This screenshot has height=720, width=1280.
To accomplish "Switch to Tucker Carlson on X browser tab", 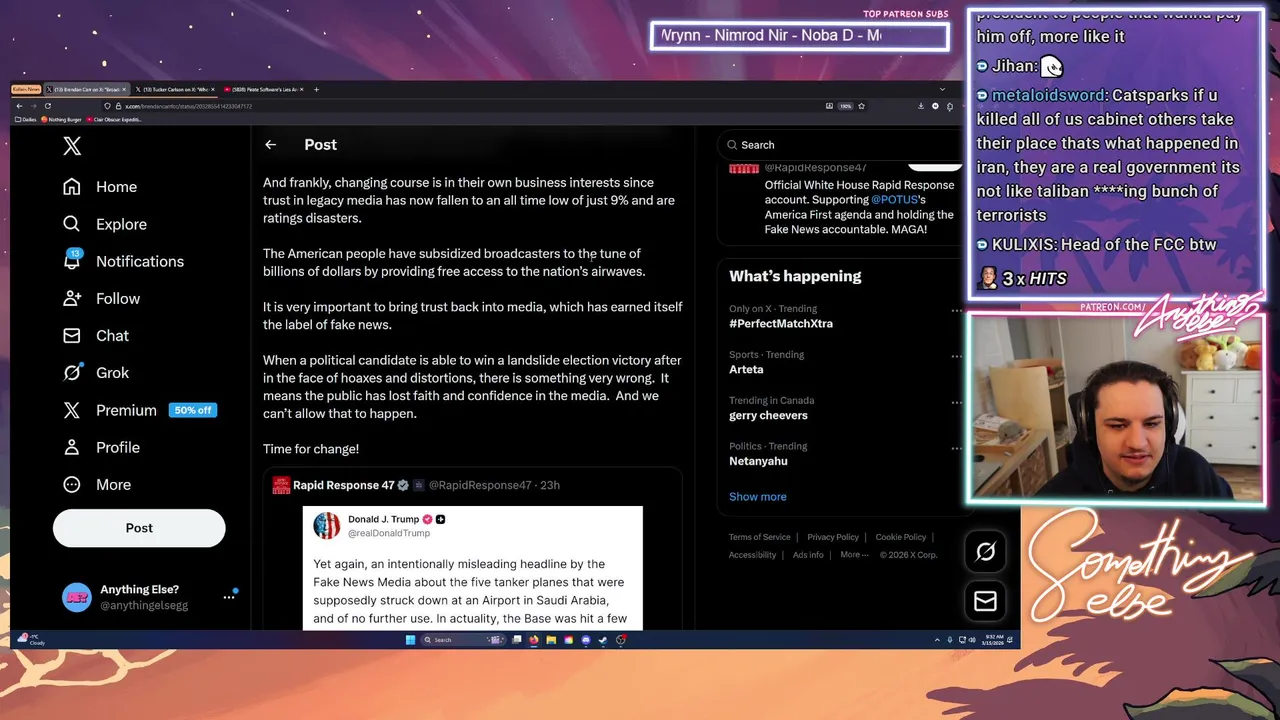I will tap(176, 90).
